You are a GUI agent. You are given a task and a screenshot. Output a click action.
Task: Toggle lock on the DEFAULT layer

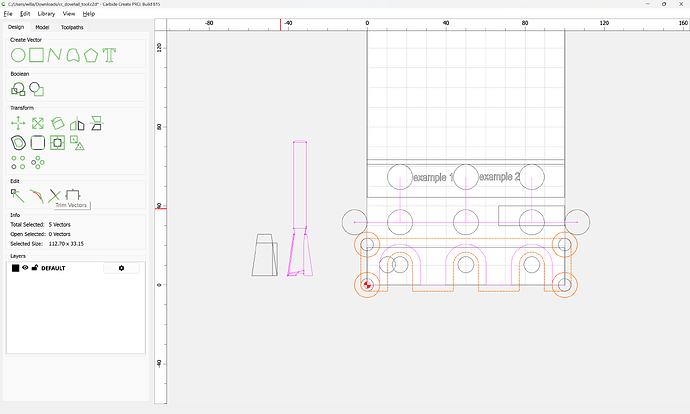(35, 267)
